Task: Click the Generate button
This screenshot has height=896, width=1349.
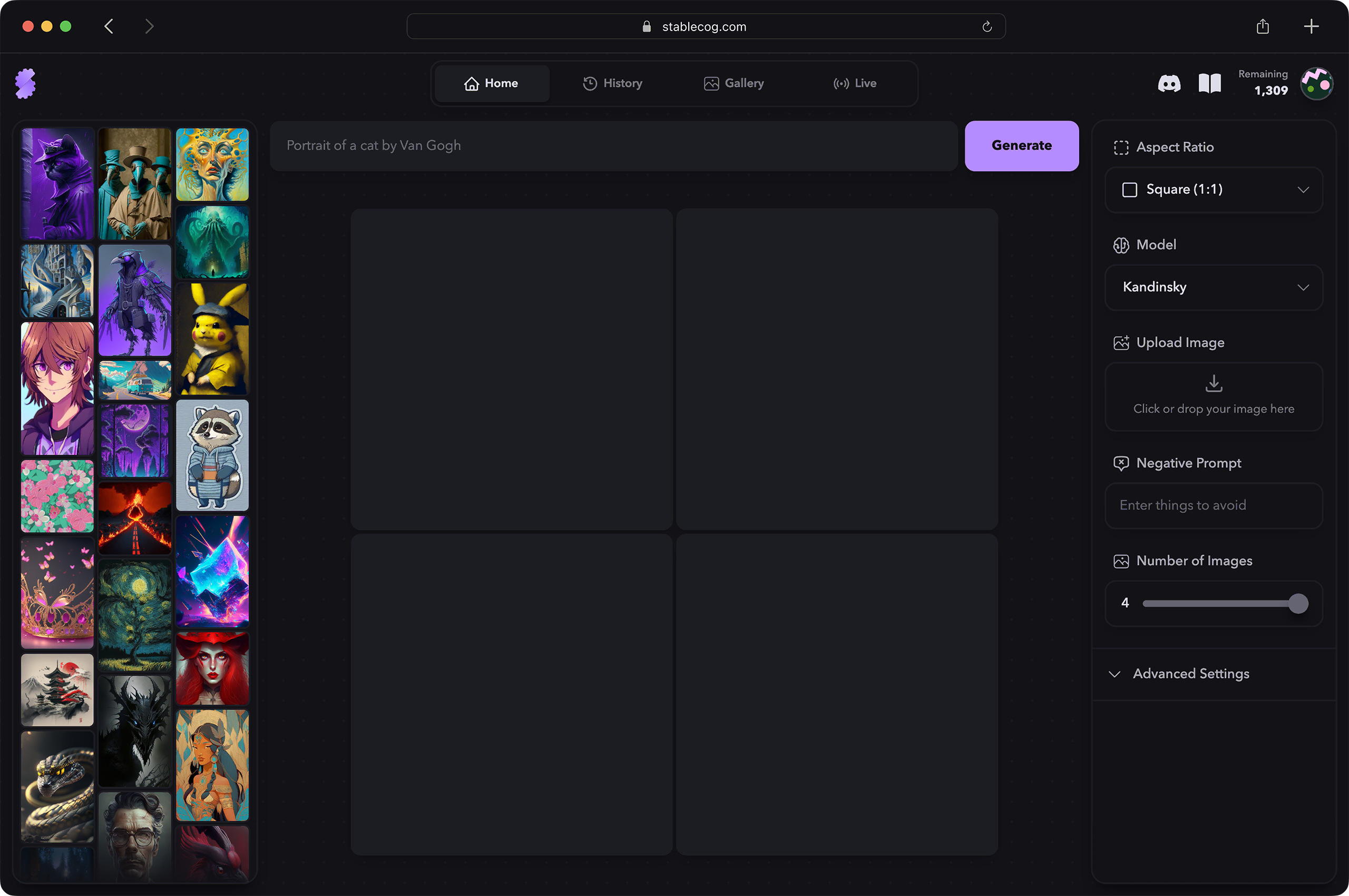Action: (x=1021, y=145)
